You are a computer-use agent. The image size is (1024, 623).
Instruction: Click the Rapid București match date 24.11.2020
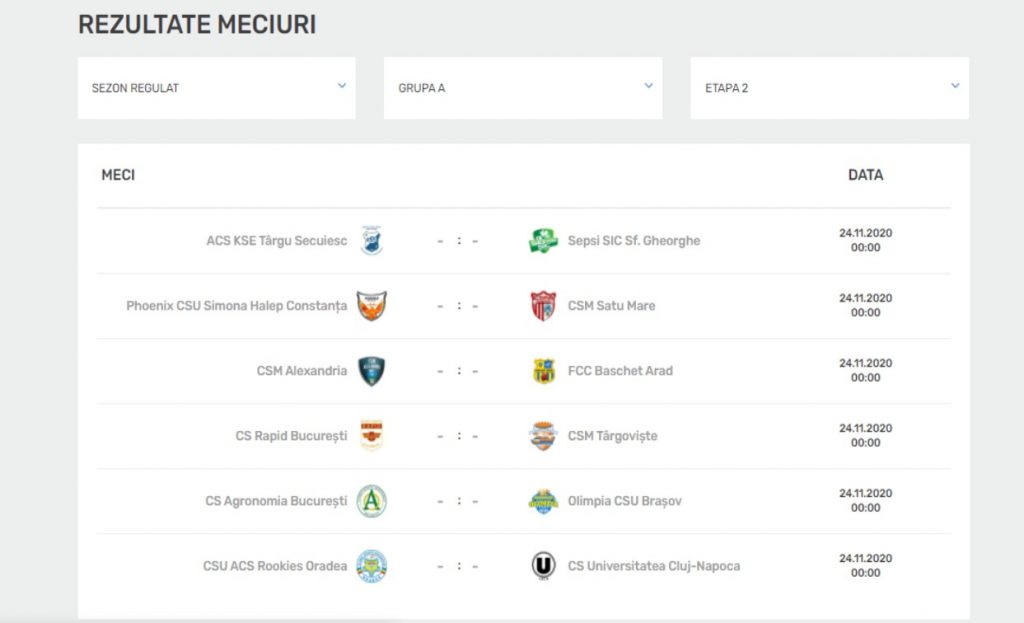pos(865,429)
